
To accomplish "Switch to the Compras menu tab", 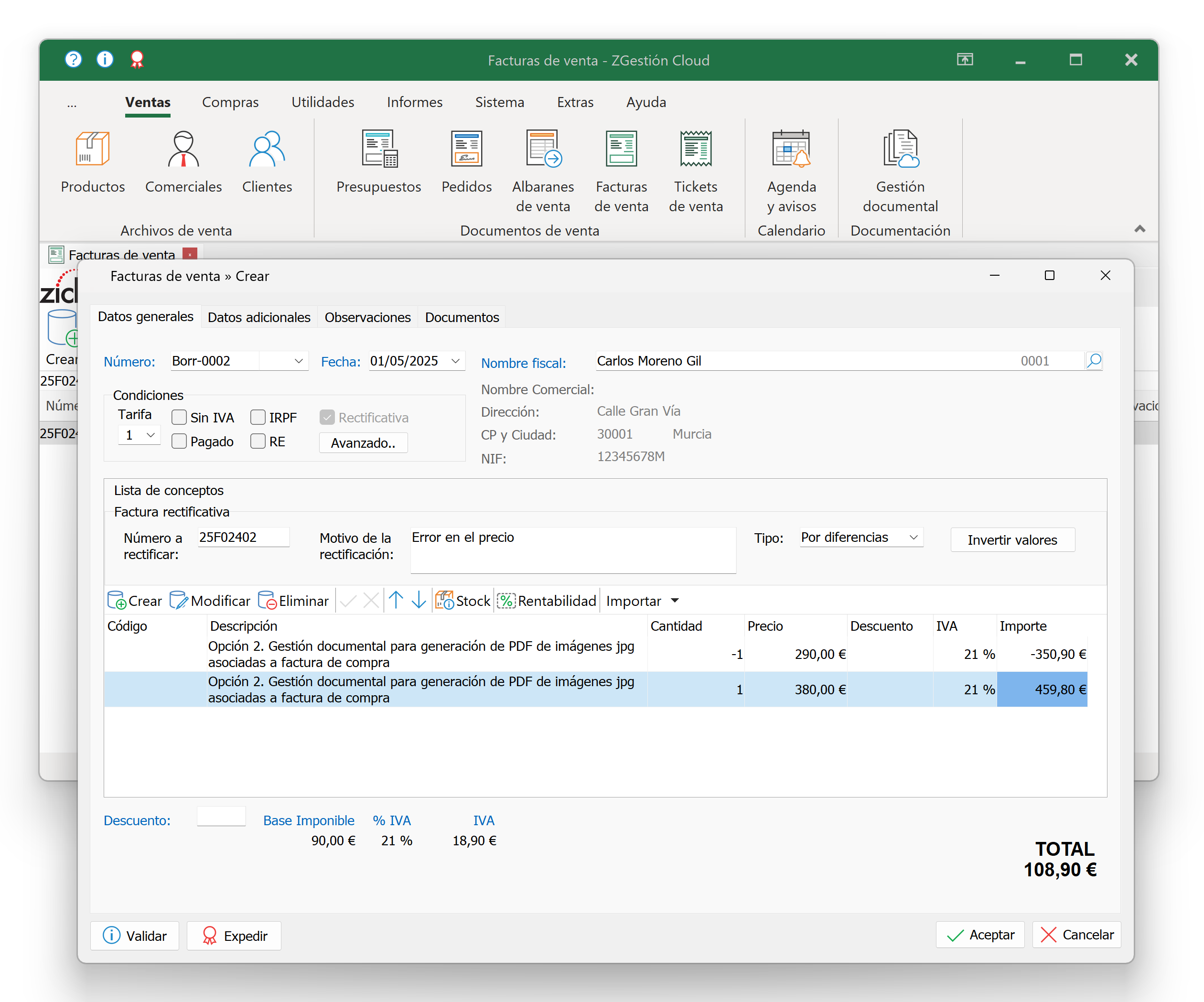I will (230, 102).
